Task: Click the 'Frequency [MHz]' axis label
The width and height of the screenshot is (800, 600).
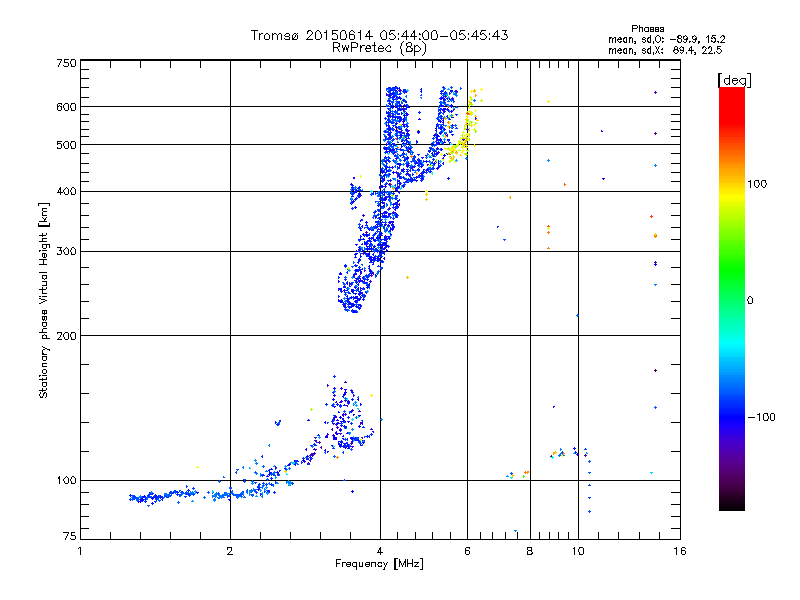Action: 379,564
